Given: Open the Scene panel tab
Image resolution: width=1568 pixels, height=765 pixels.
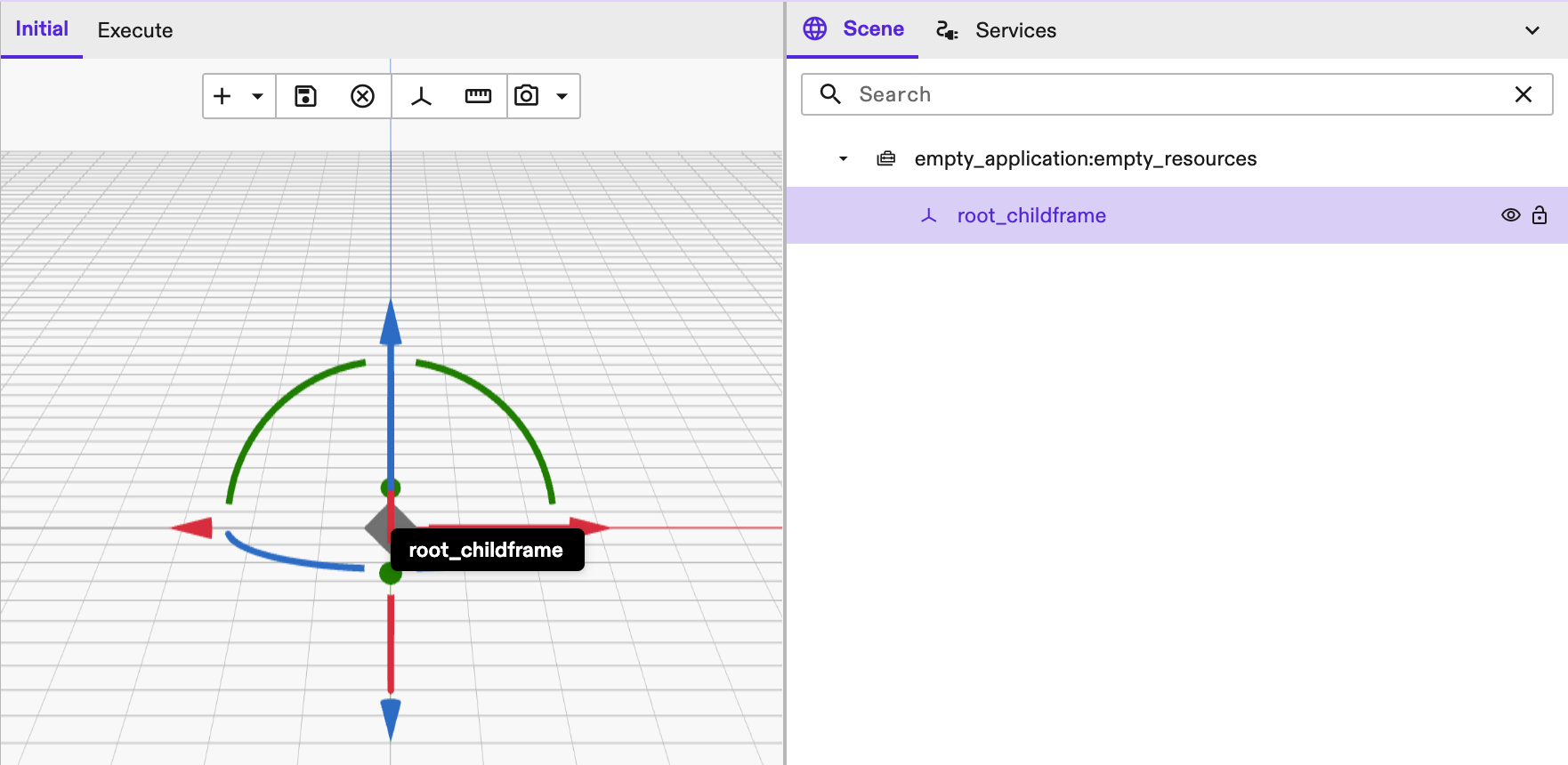Looking at the screenshot, I should tap(853, 29).
